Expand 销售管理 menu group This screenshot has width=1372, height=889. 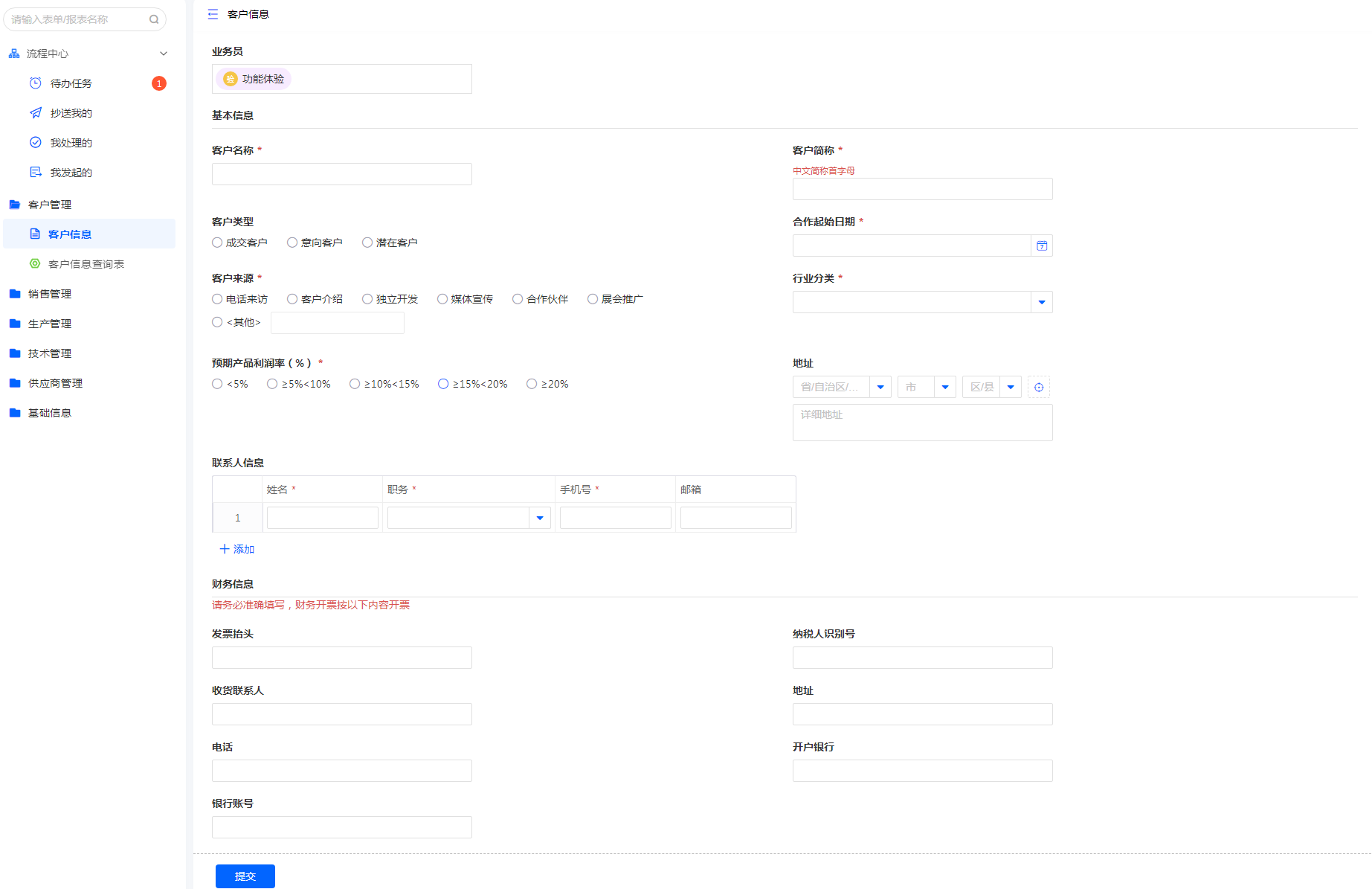tap(89, 294)
